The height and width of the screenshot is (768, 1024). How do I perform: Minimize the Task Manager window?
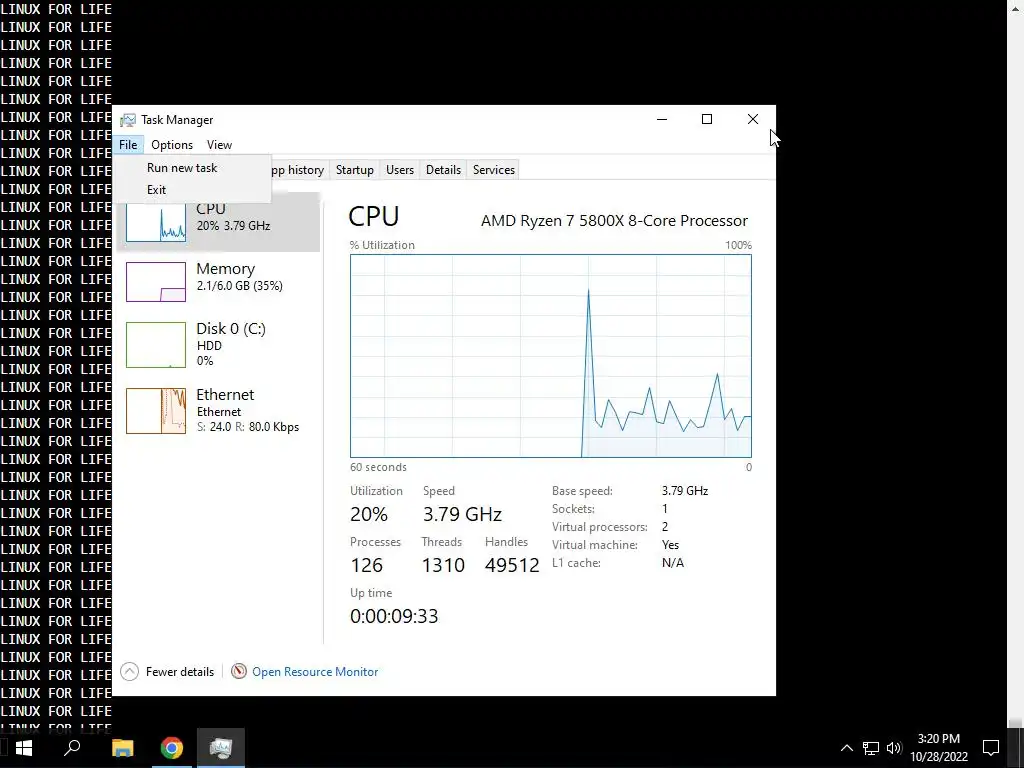[x=662, y=120]
